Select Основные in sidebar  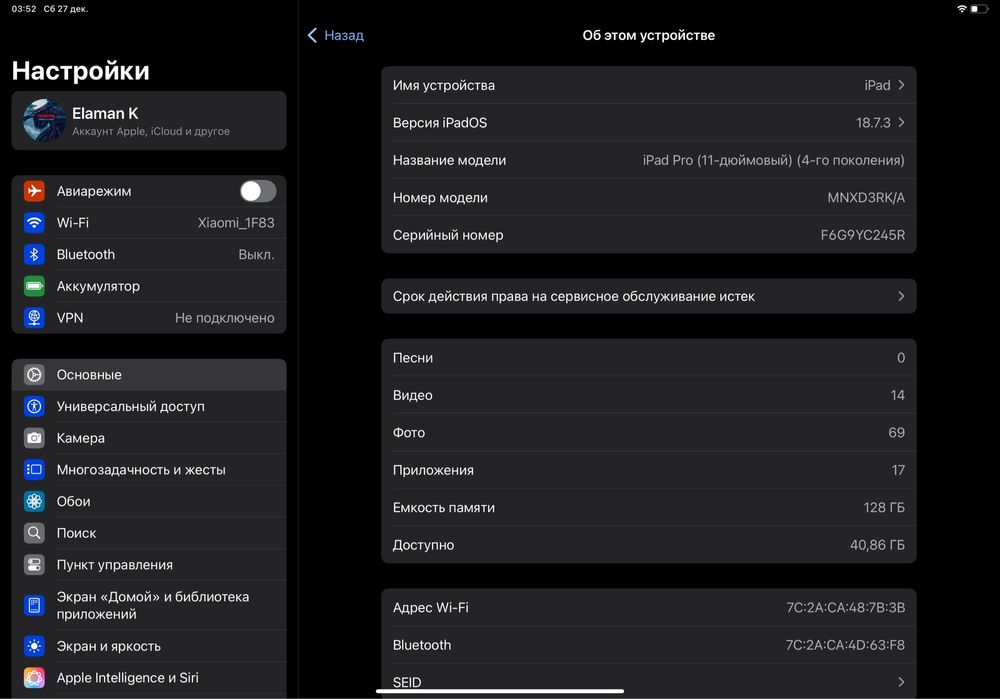[149, 374]
